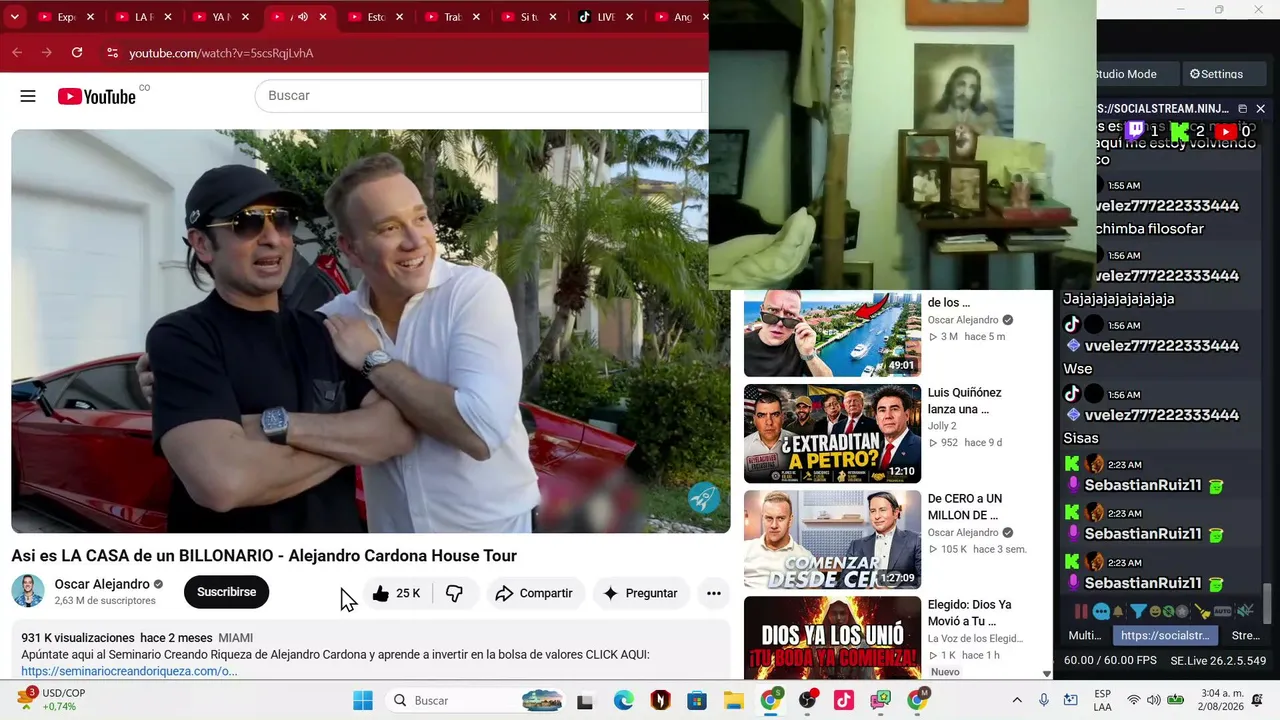Click the rocket channel watermark on the video
1280x720 pixels.
(x=704, y=497)
